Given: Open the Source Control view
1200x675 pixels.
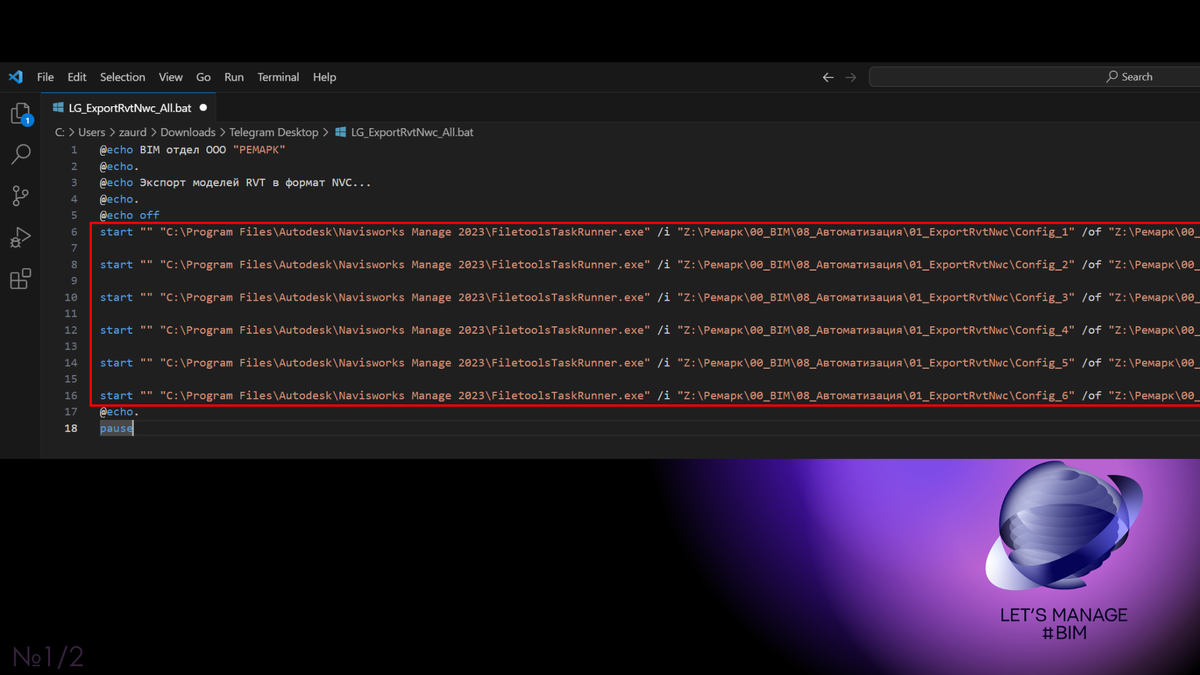Looking at the screenshot, I should 20,196.
